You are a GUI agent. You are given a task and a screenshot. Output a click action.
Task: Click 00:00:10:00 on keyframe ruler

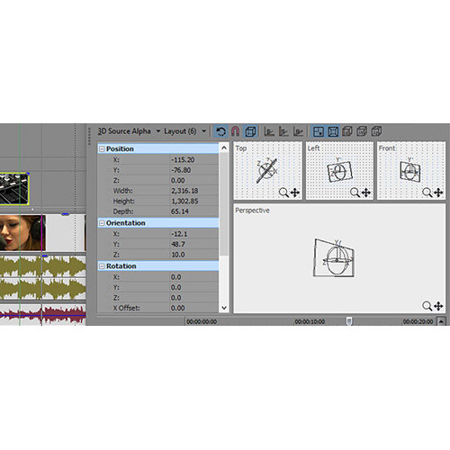(310, 322)
